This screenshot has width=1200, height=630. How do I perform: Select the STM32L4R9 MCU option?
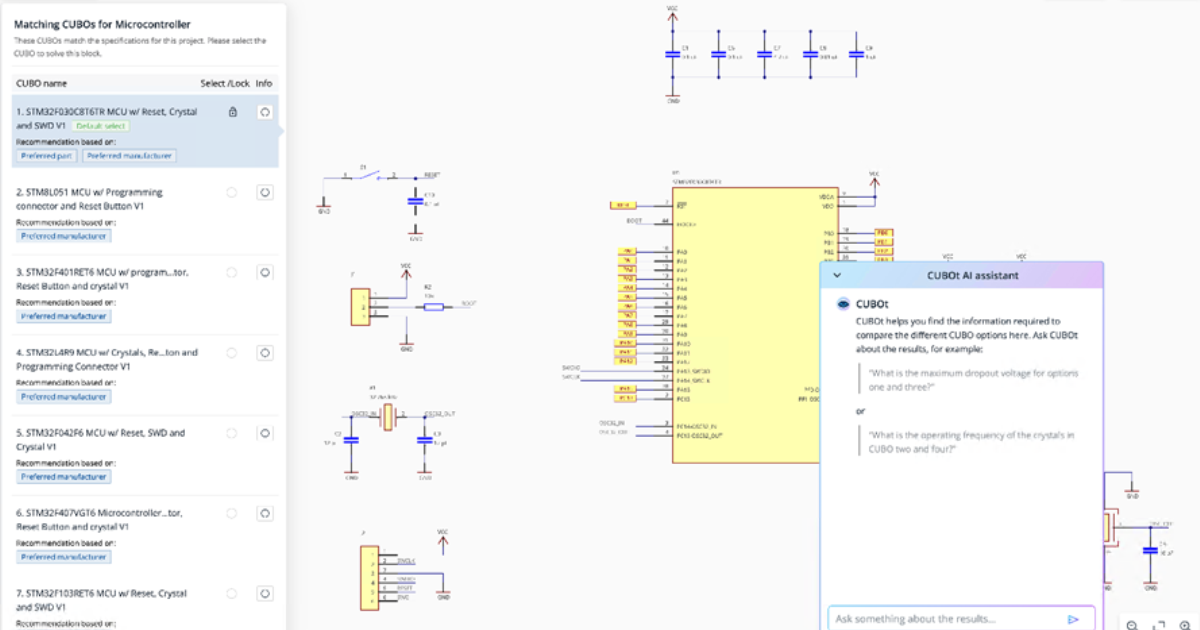(232, 352)
